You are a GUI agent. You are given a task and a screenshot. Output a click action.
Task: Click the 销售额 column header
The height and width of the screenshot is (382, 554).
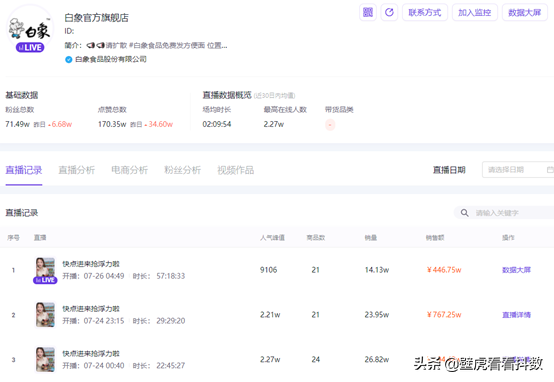[x=435, y=238]
